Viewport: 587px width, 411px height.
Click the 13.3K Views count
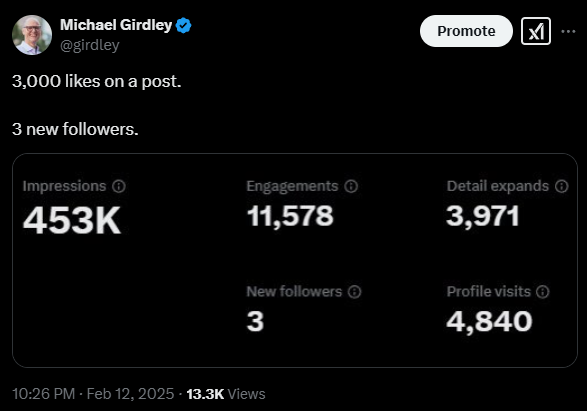tap(226, 394)
